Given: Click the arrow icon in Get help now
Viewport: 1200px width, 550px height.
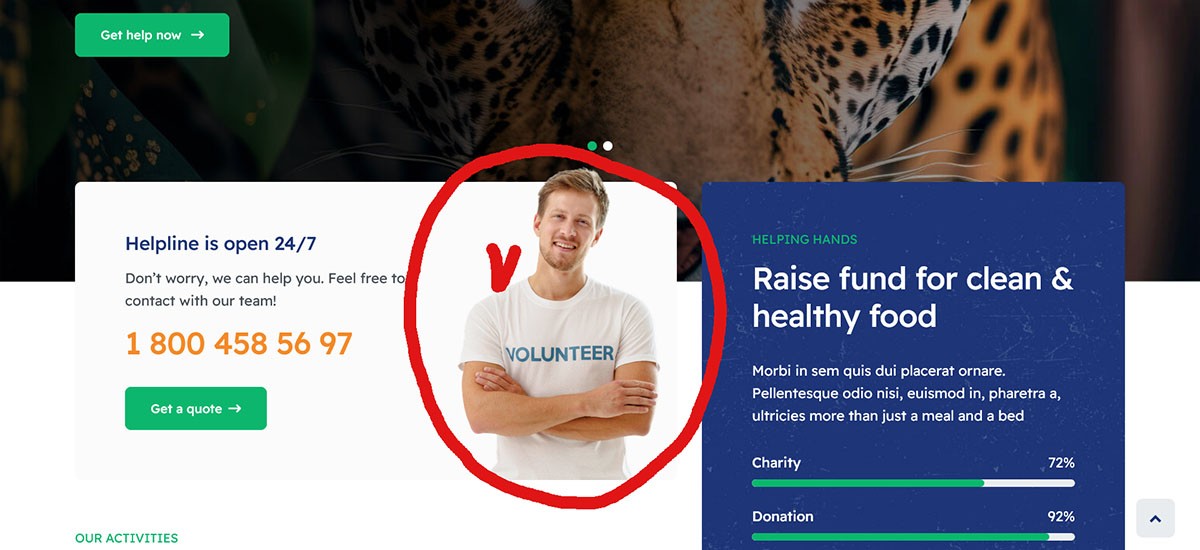Looking at the screenshot, I should pos(197,35).
